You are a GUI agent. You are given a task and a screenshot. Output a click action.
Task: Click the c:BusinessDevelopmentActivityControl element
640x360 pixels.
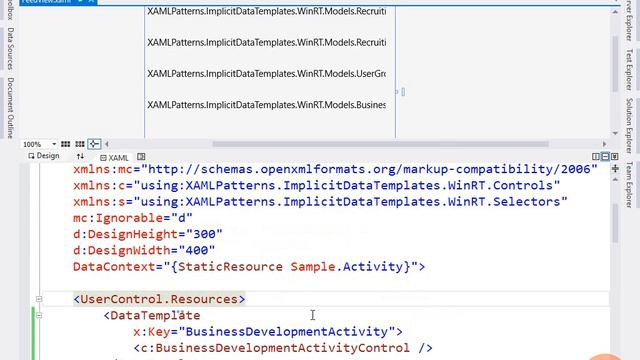point(283,348)
